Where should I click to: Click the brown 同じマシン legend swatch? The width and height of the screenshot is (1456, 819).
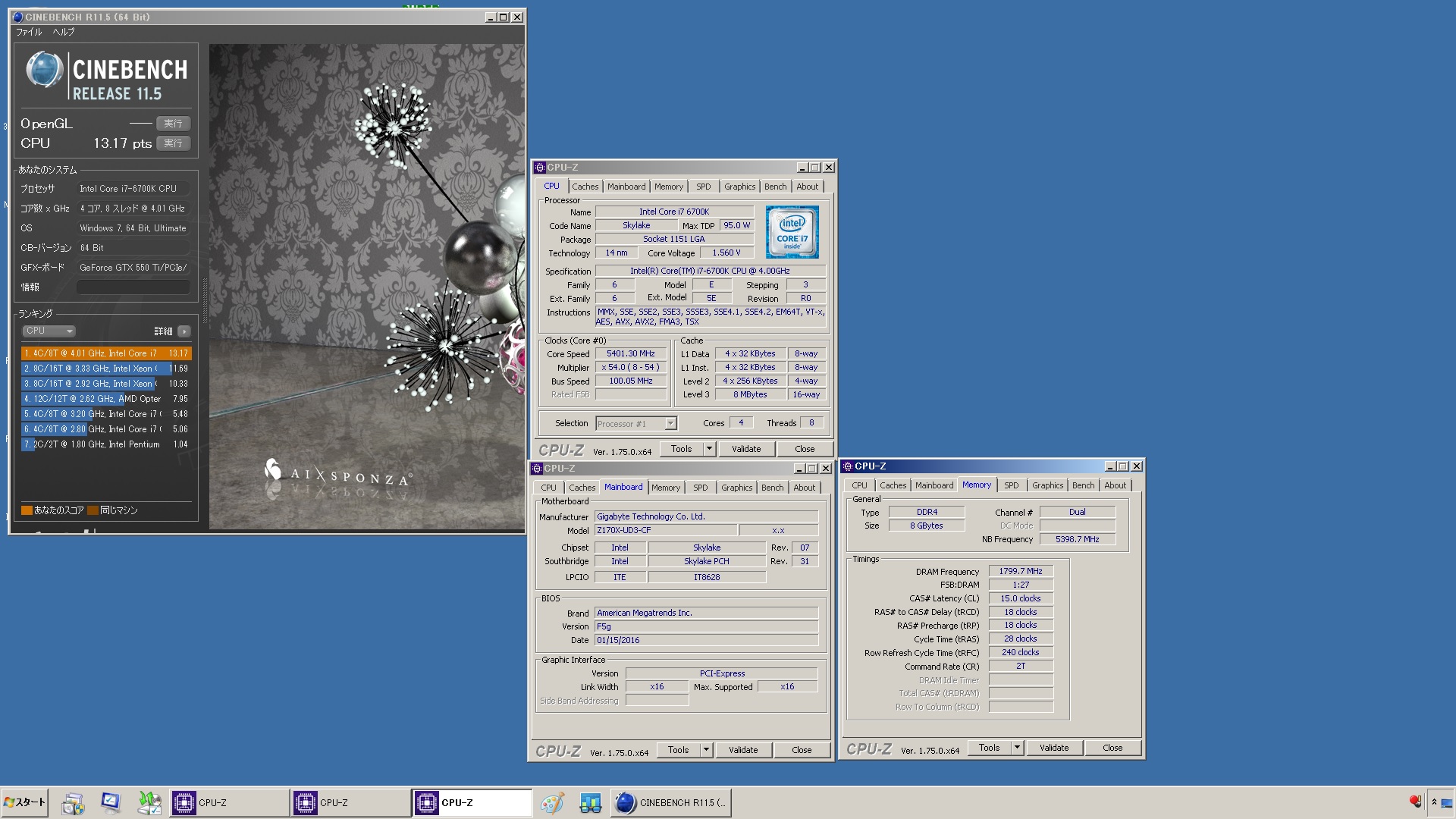coord(93,510)
